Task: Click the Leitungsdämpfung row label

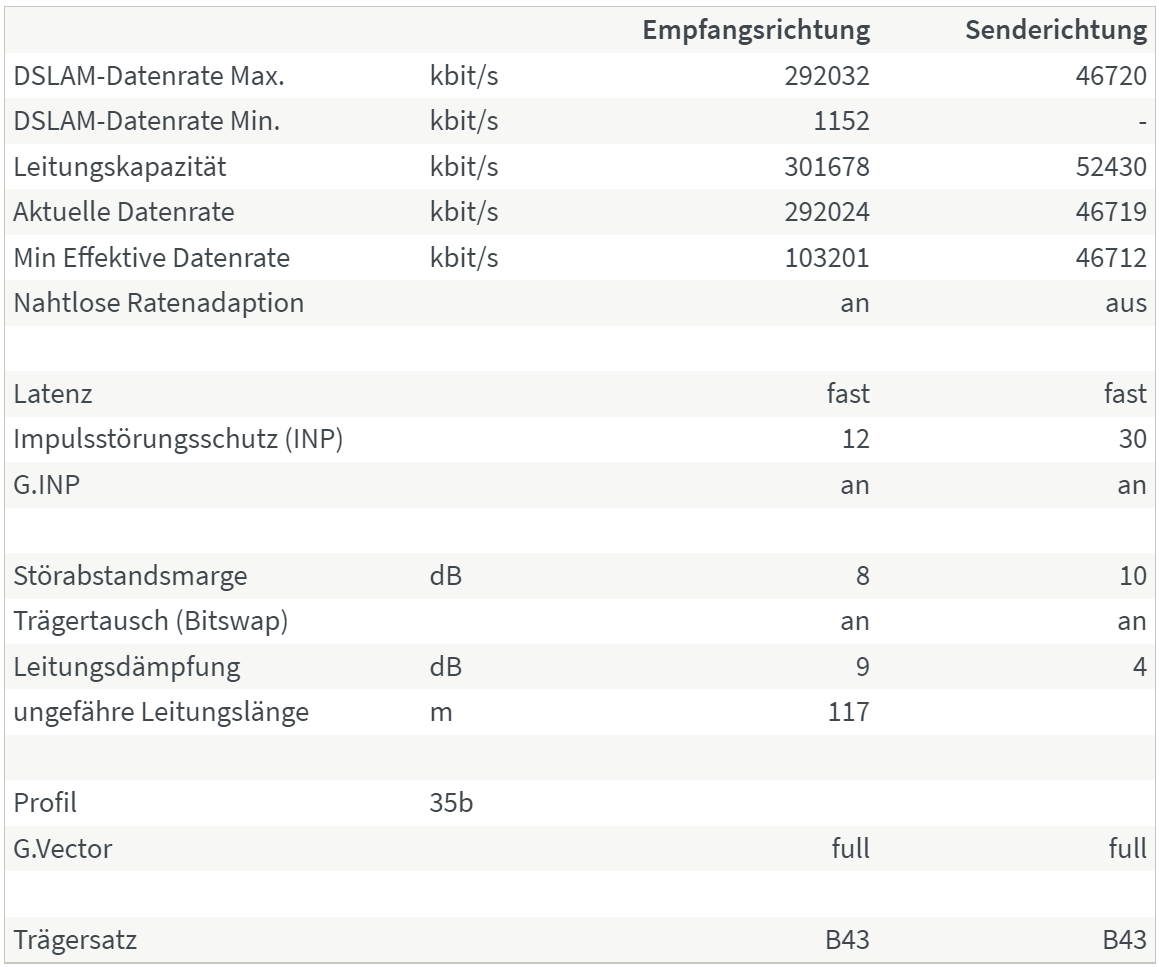Action: point(126,667)
